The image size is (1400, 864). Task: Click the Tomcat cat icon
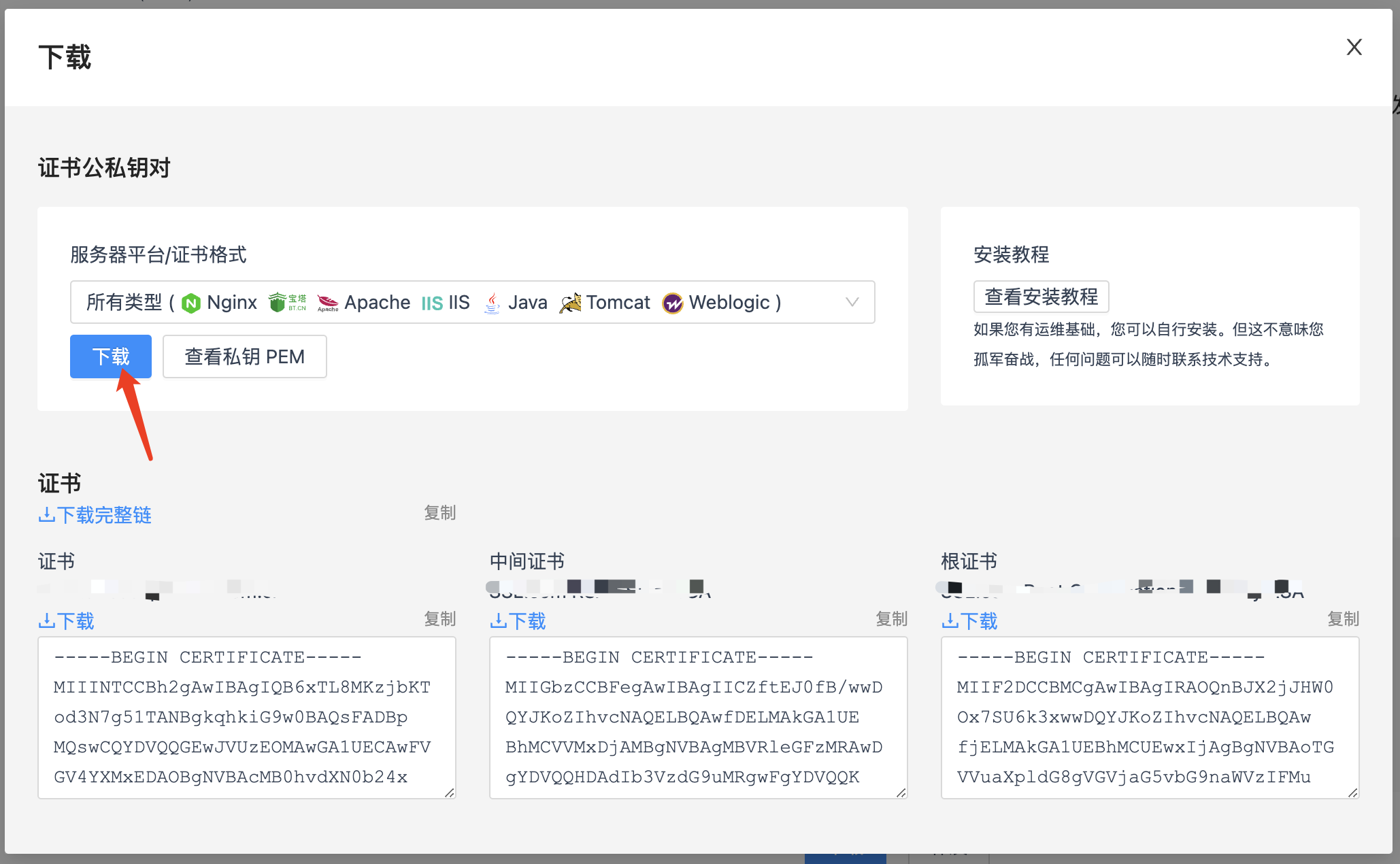point(570,303)
